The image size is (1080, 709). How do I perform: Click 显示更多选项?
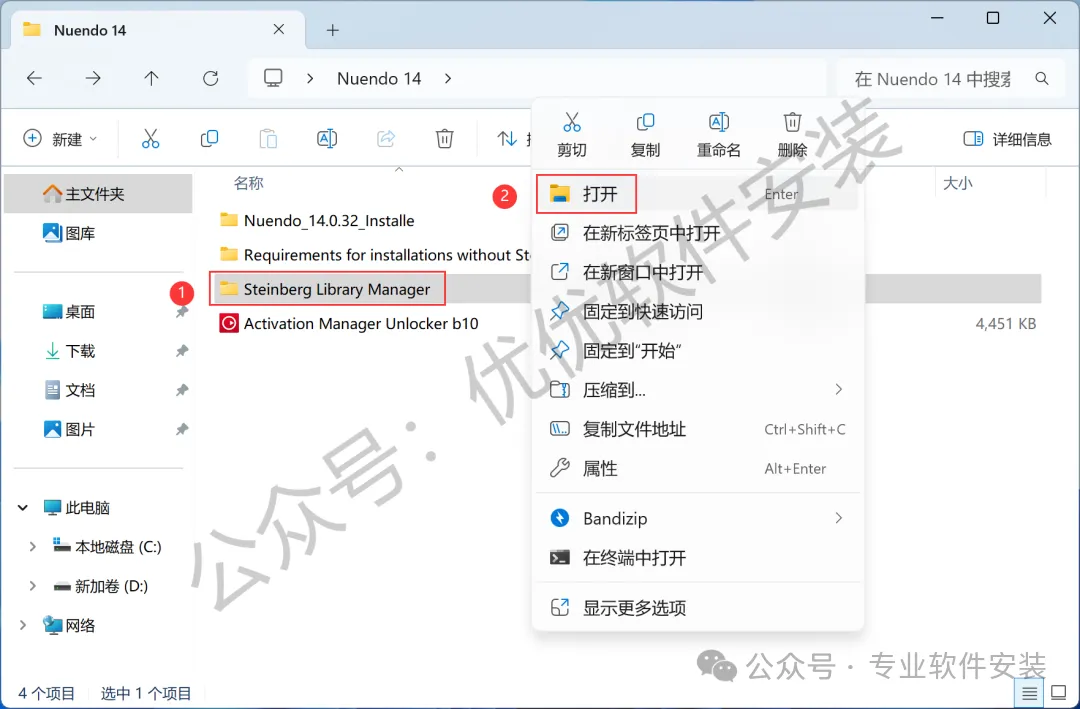pos(698,608)
